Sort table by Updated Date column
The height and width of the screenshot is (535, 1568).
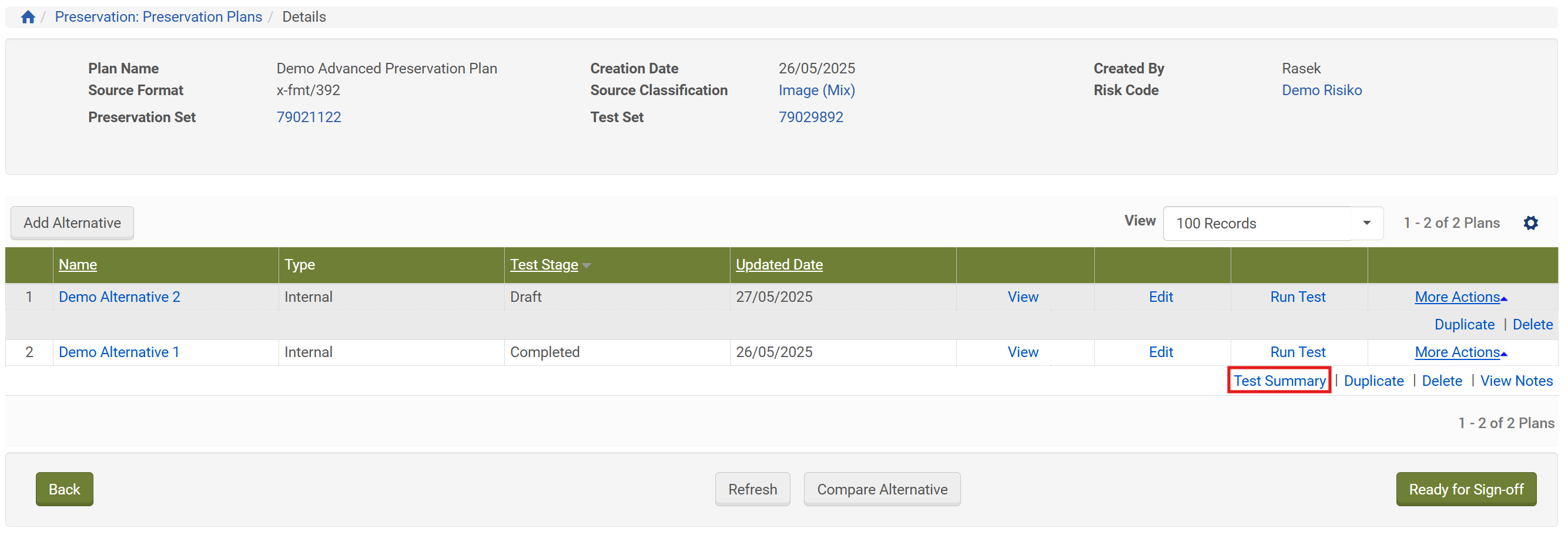[x=779, y=265]
